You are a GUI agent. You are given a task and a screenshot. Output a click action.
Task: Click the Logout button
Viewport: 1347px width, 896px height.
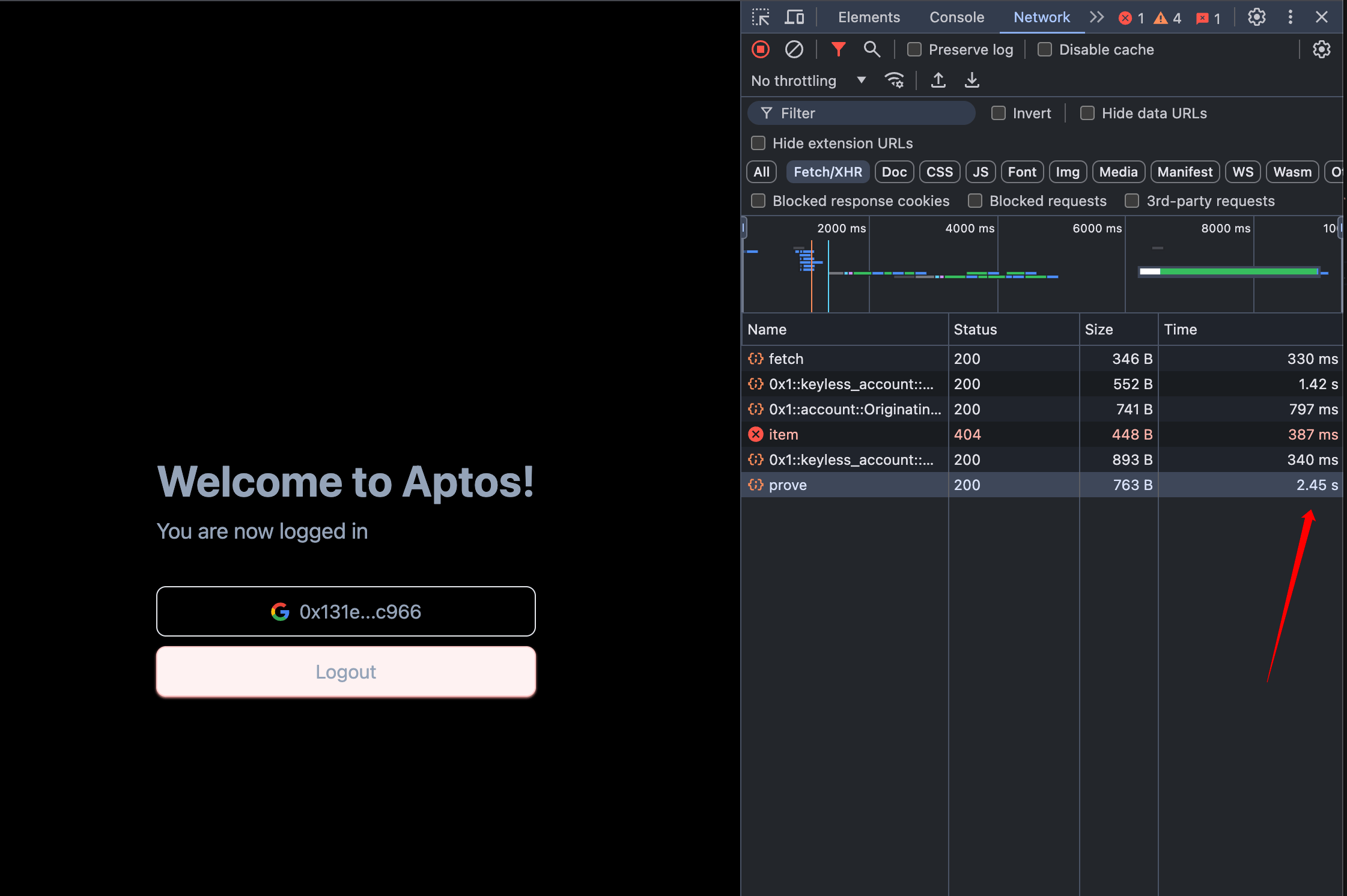tap(346, 671)
